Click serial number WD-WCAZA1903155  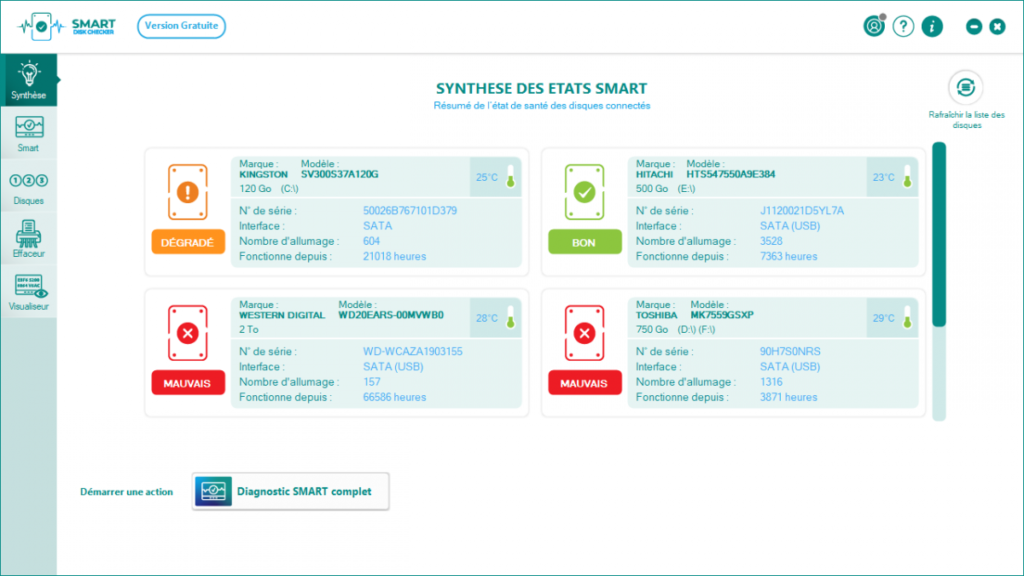(412, 351)
